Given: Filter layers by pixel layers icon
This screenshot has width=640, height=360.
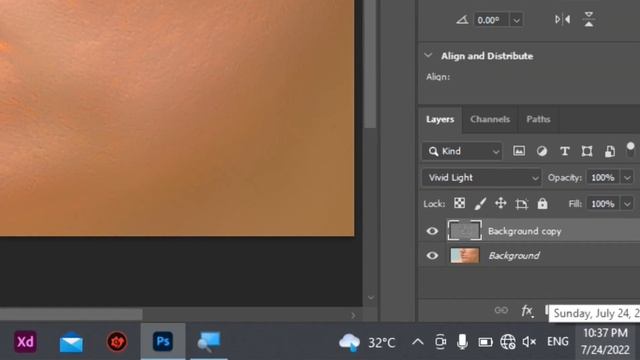Looking at the screenshot, I should click(x=519, y=151).
